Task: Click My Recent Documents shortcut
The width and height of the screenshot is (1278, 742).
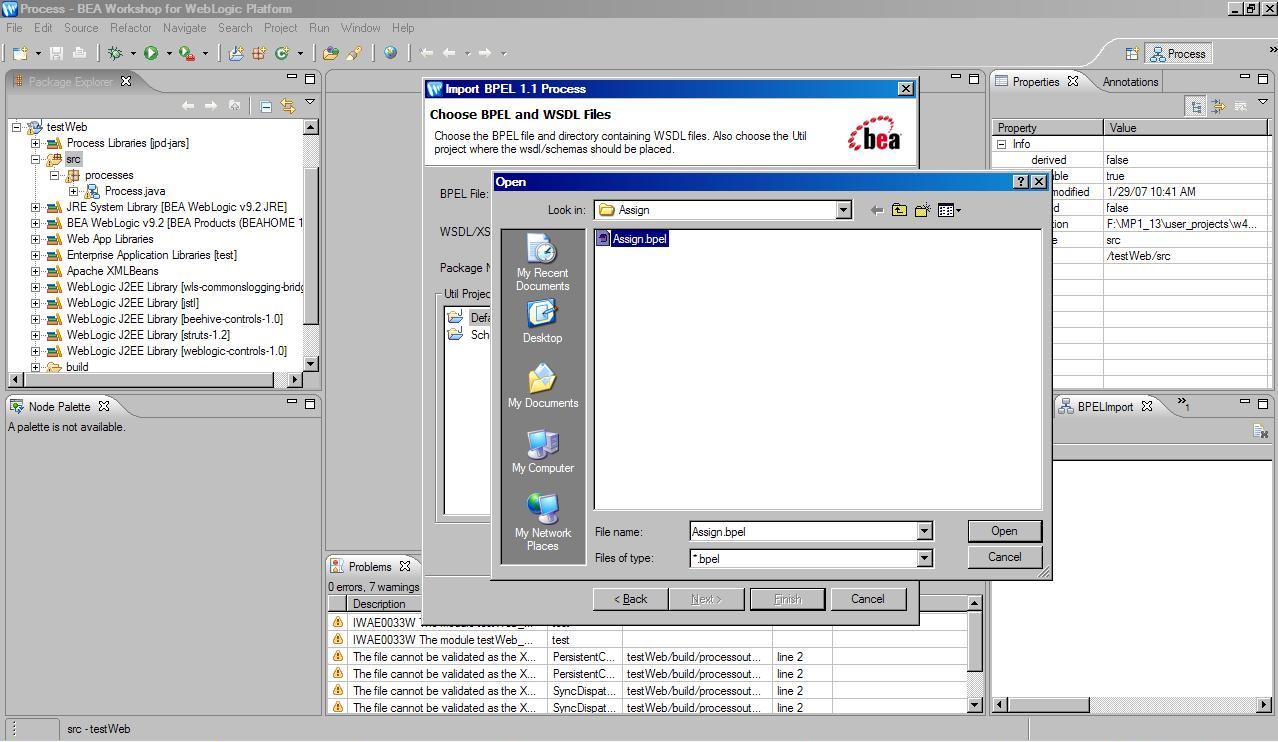Action: 542,263
